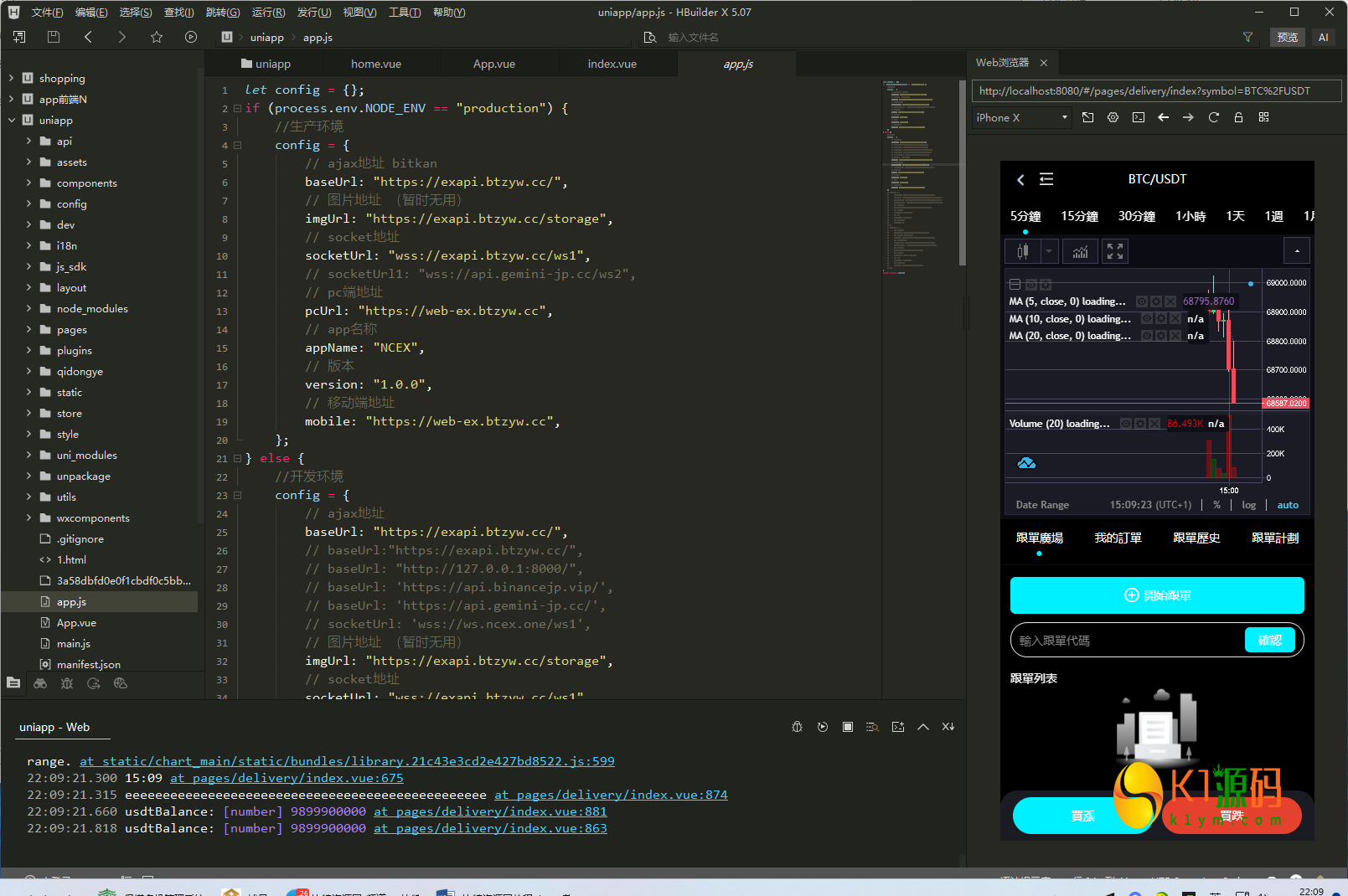Image resolution: width=1348 pixels, height=896 pixels.
Task: Click the star bookmark icon in toolbar
Action: (157, 37)
